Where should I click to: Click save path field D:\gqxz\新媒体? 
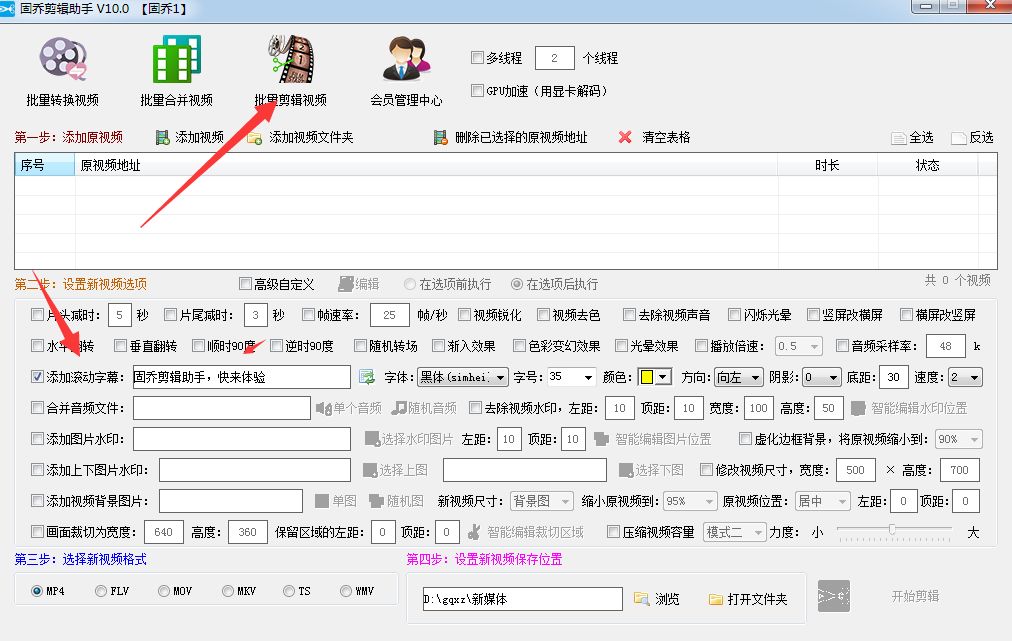tap(522, 599)
